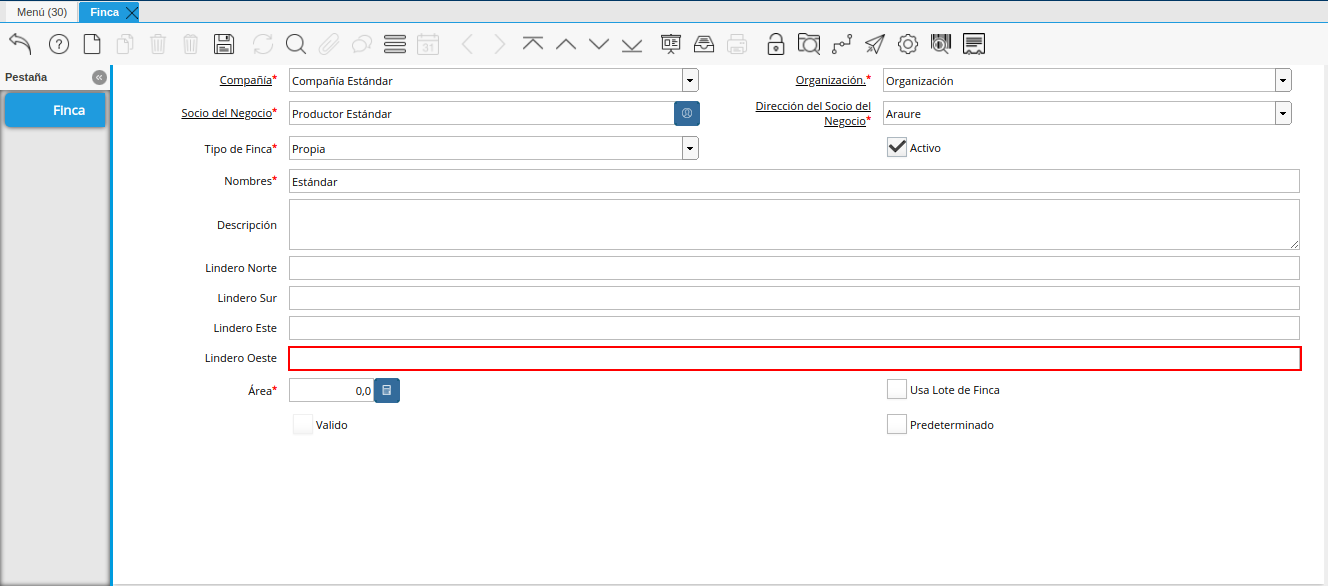Select the Finca side tab
This screenshot has height=587, width=1328.
coord(55,110)
